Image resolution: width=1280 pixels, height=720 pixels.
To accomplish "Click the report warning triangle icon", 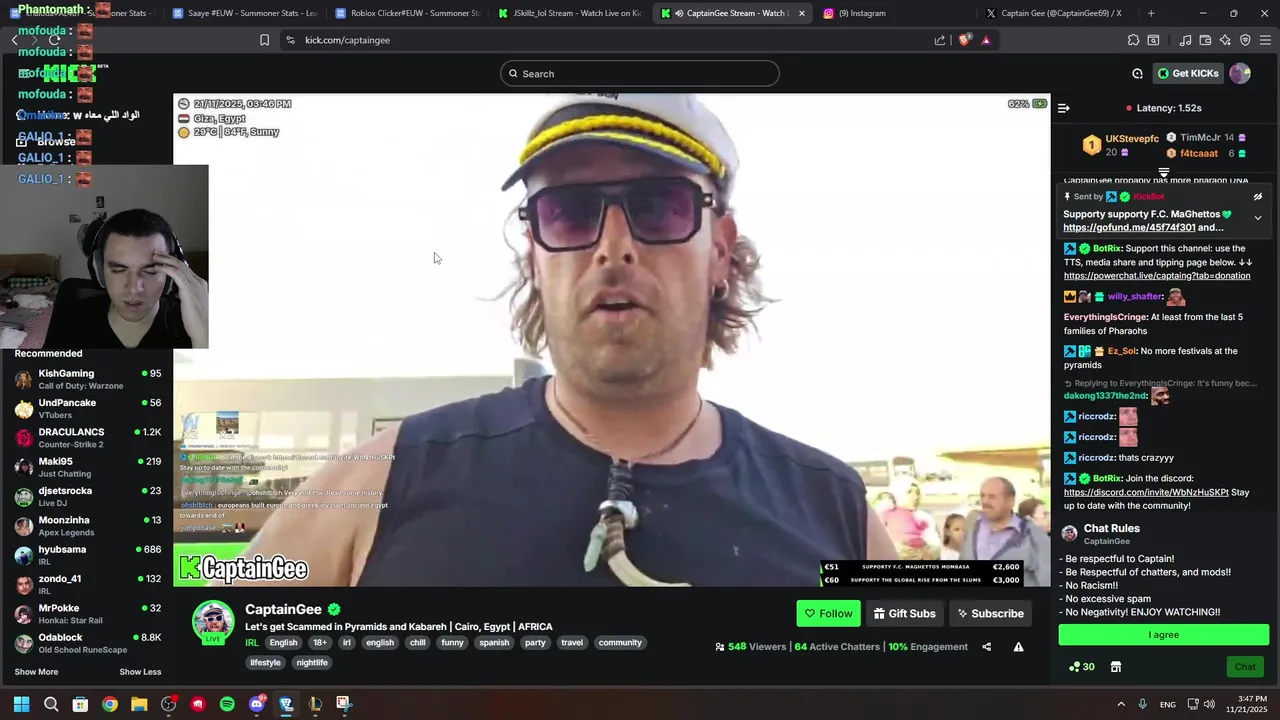I will (x=1018, y=647).
